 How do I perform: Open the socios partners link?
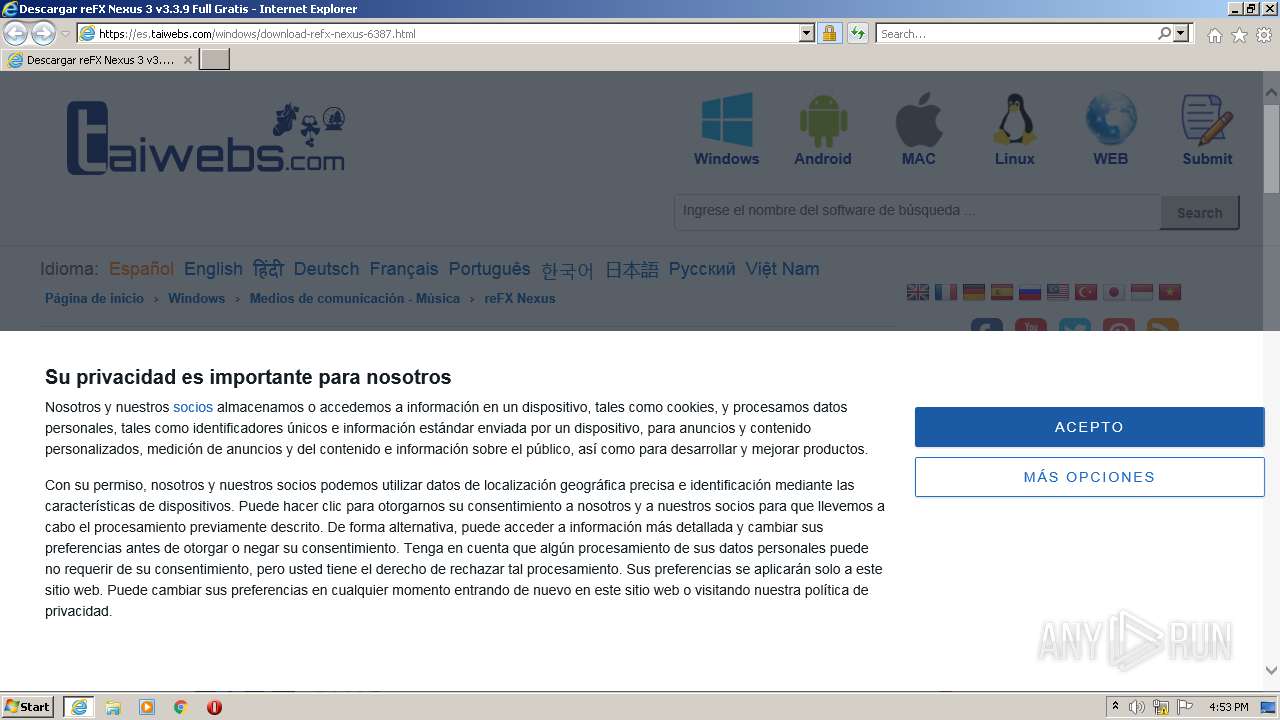[193, 407]
